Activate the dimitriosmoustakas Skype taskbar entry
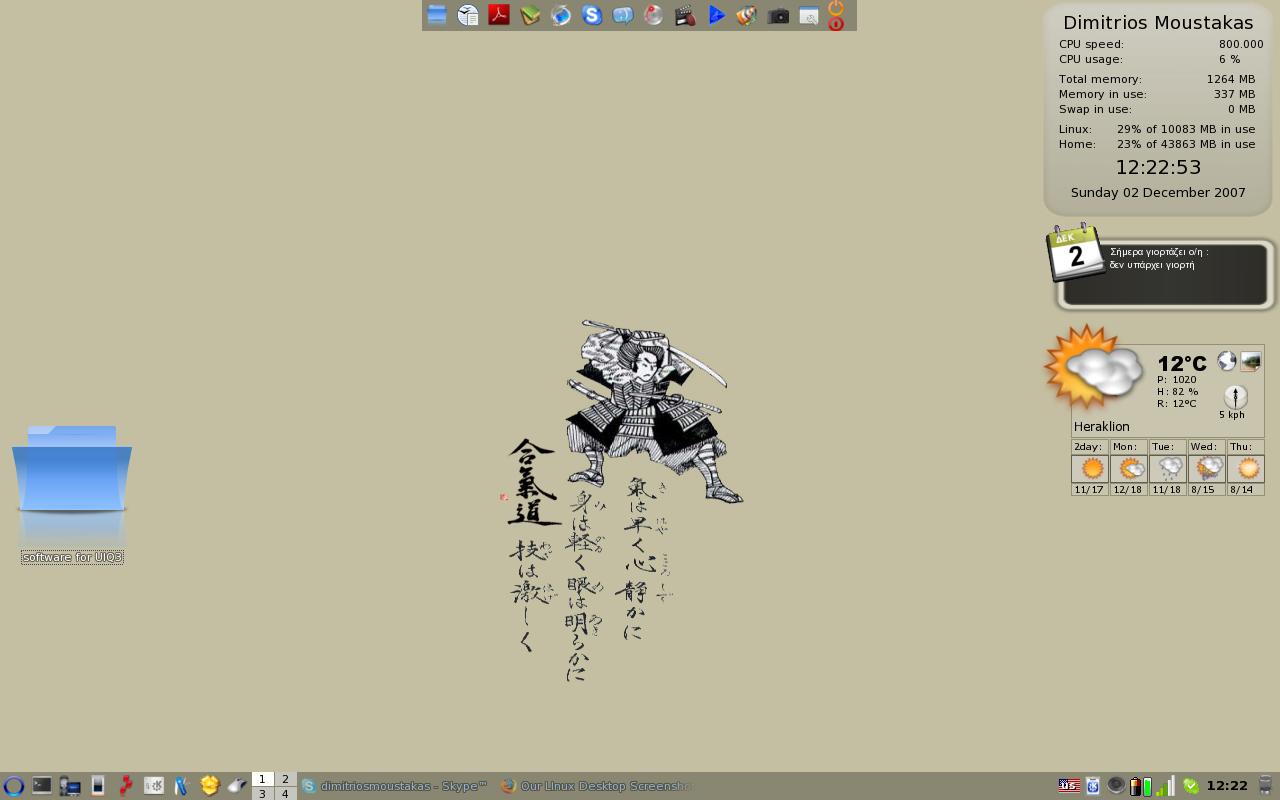This screenshot has width=1280, height=800. coord(396,786)
